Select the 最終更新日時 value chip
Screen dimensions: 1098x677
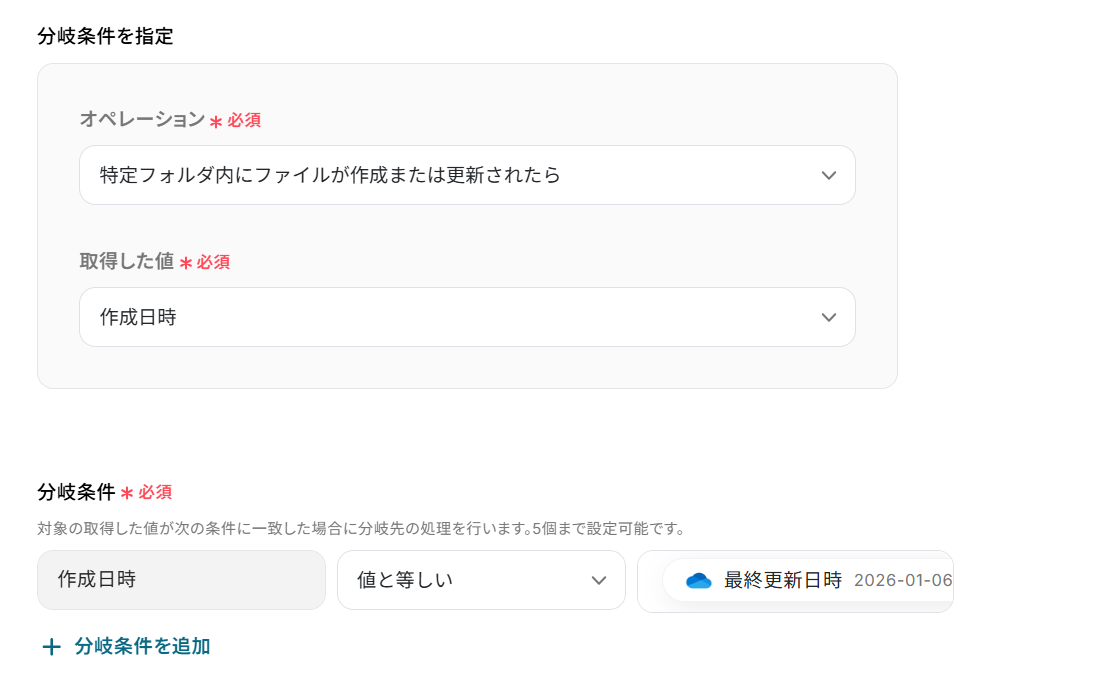coord(783,581)
